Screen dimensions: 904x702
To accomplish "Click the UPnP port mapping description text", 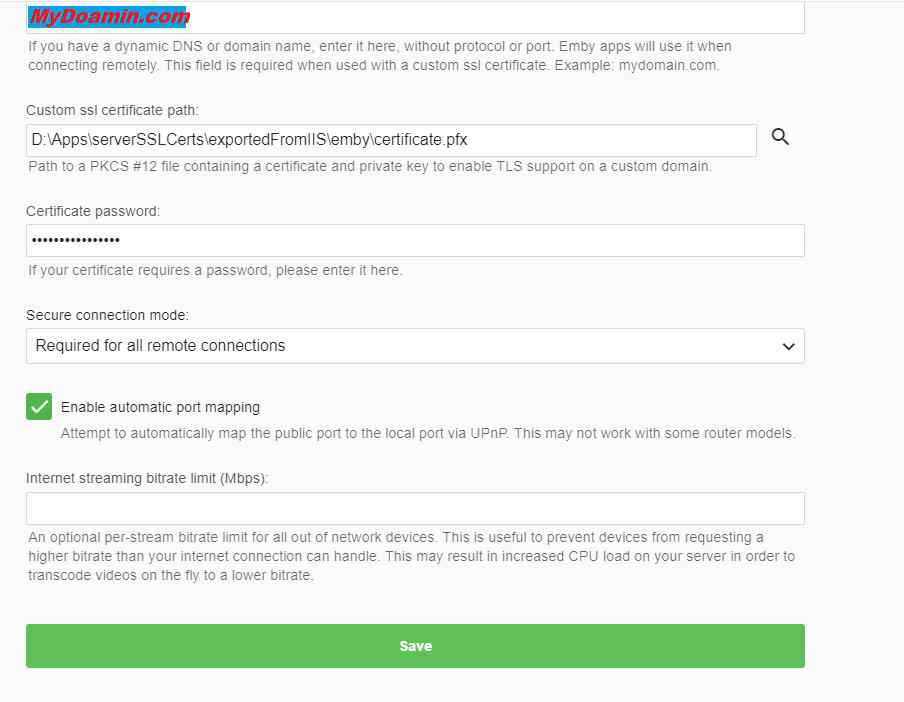I will [x=428, y=434].
